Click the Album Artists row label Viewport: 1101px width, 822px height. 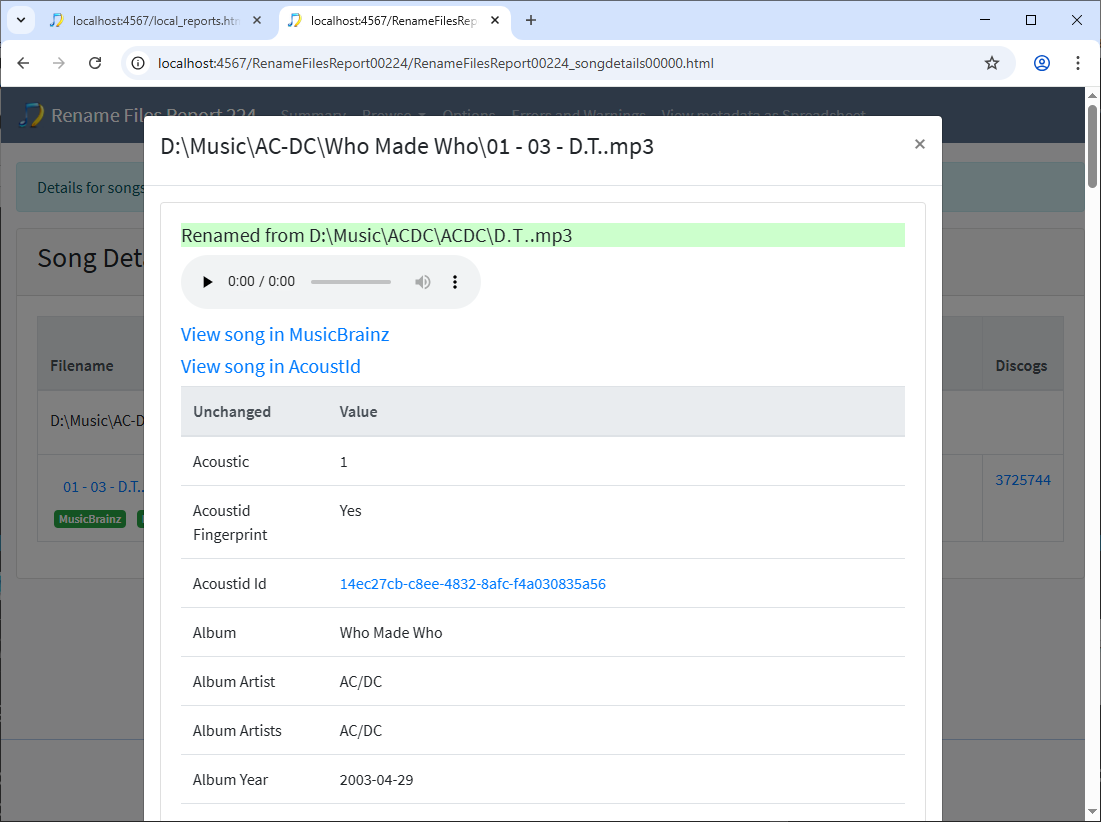coord(237,731)
